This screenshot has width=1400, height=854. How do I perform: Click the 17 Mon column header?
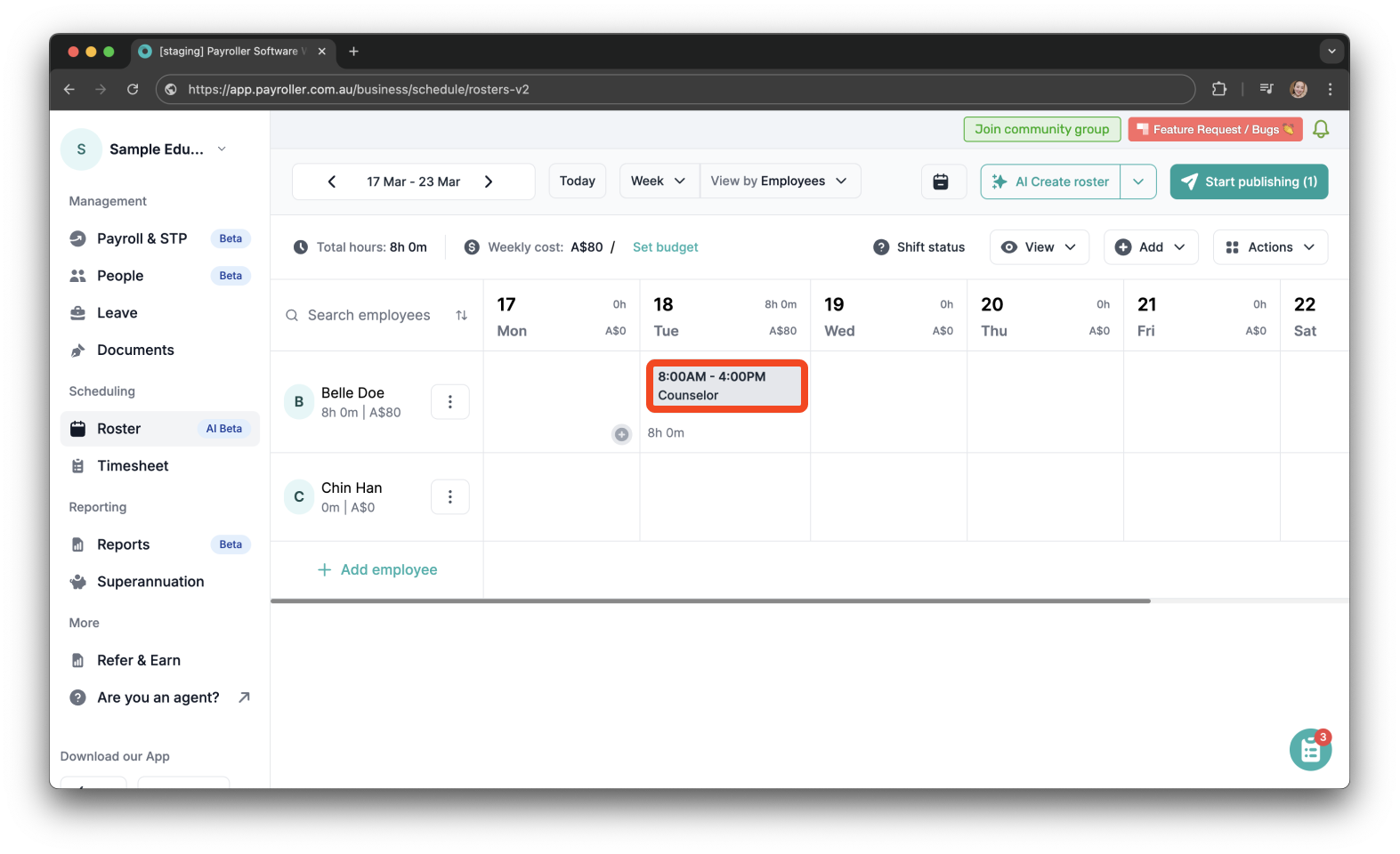pos(562,317)
